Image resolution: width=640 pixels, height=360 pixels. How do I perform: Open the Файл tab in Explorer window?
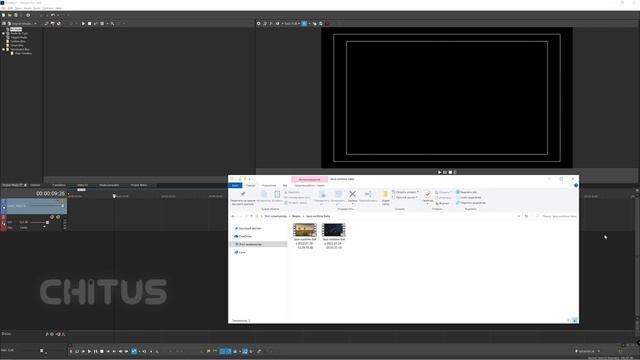click(x=235, y=185)
